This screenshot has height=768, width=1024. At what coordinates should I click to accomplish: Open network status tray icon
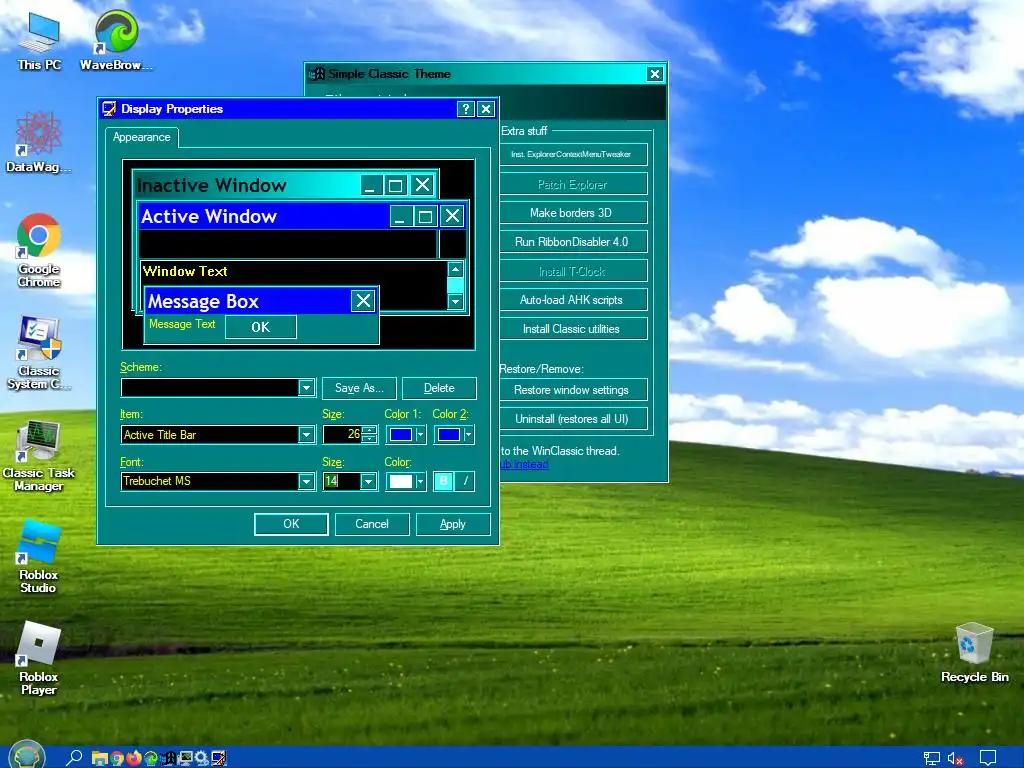[932, 758]
